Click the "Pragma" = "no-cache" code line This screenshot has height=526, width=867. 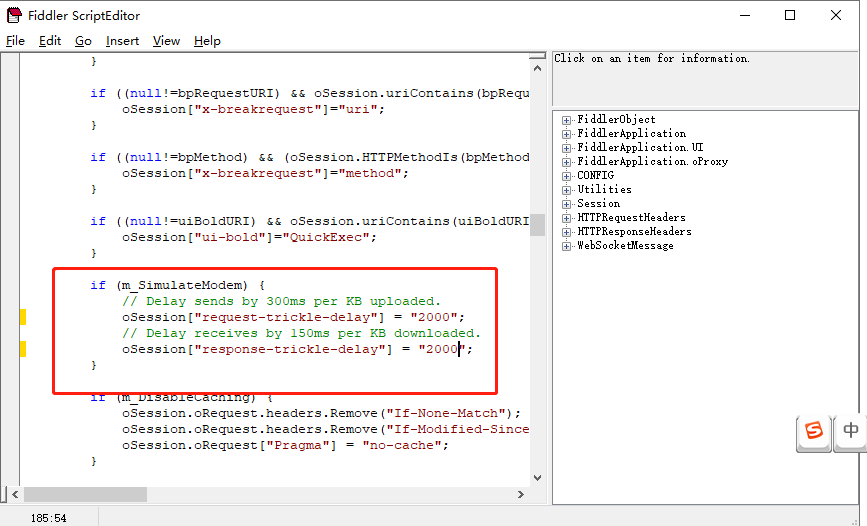point(285,445)
